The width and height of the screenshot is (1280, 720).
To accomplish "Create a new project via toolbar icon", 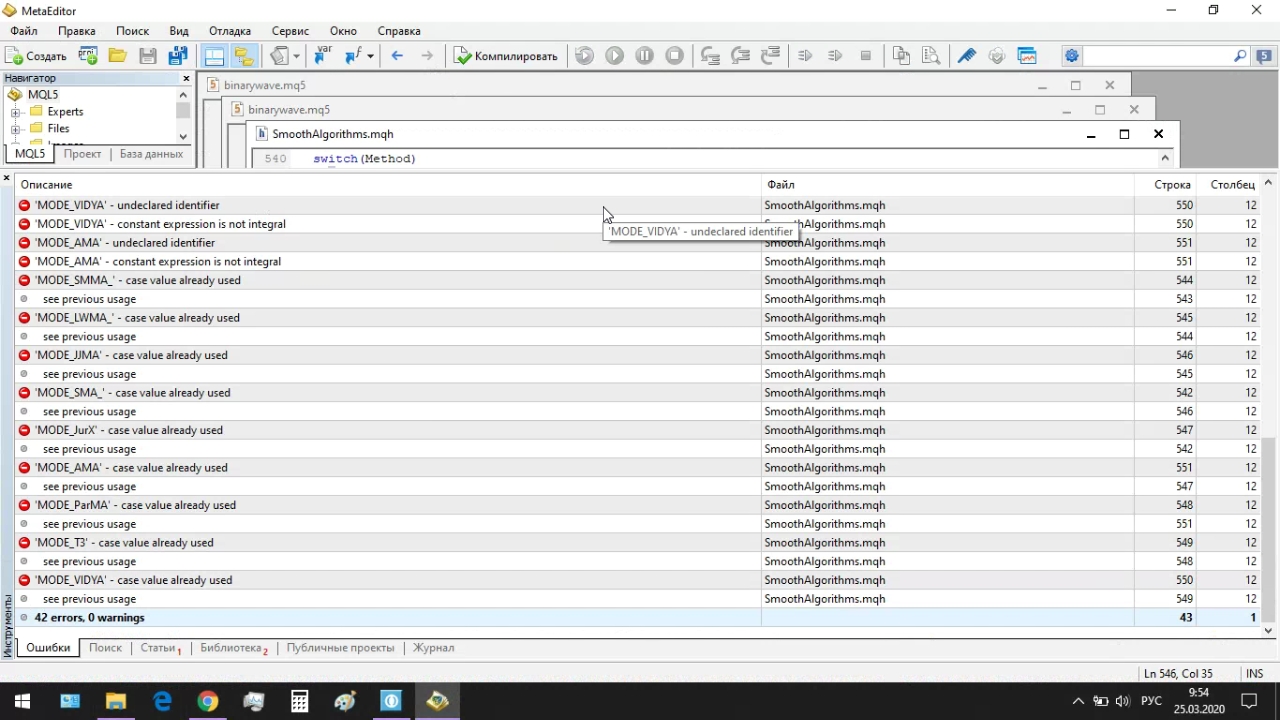I will click(88, 56).
